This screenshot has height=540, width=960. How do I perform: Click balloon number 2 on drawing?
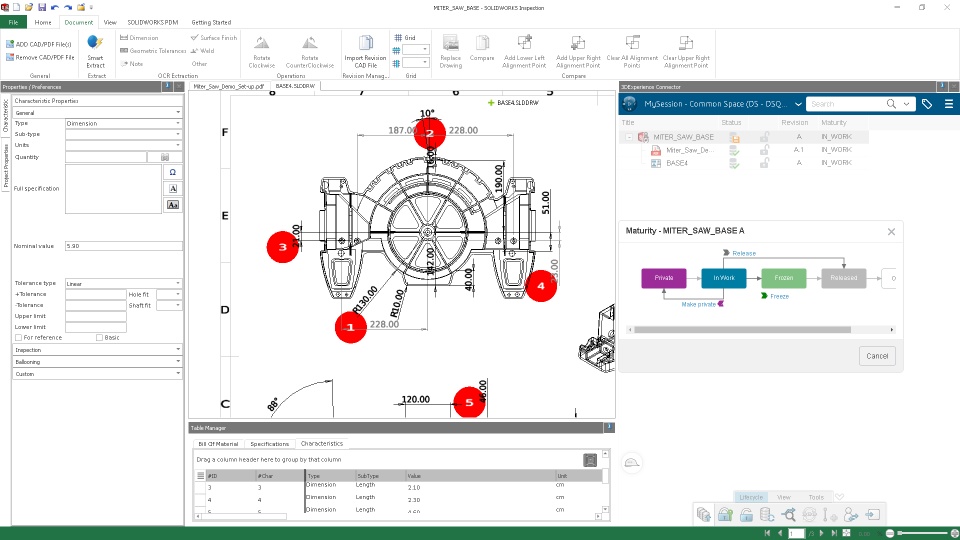pyautogui.click(x=430, y=133)
